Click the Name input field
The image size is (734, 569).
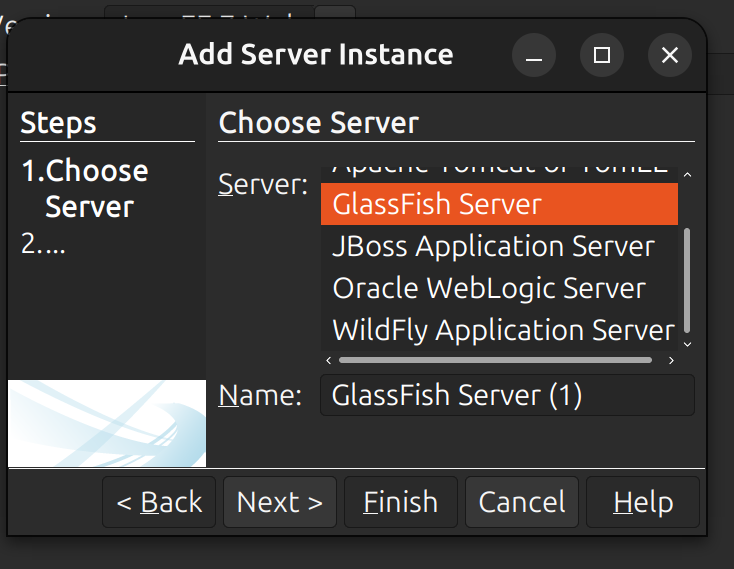(507, 395)
